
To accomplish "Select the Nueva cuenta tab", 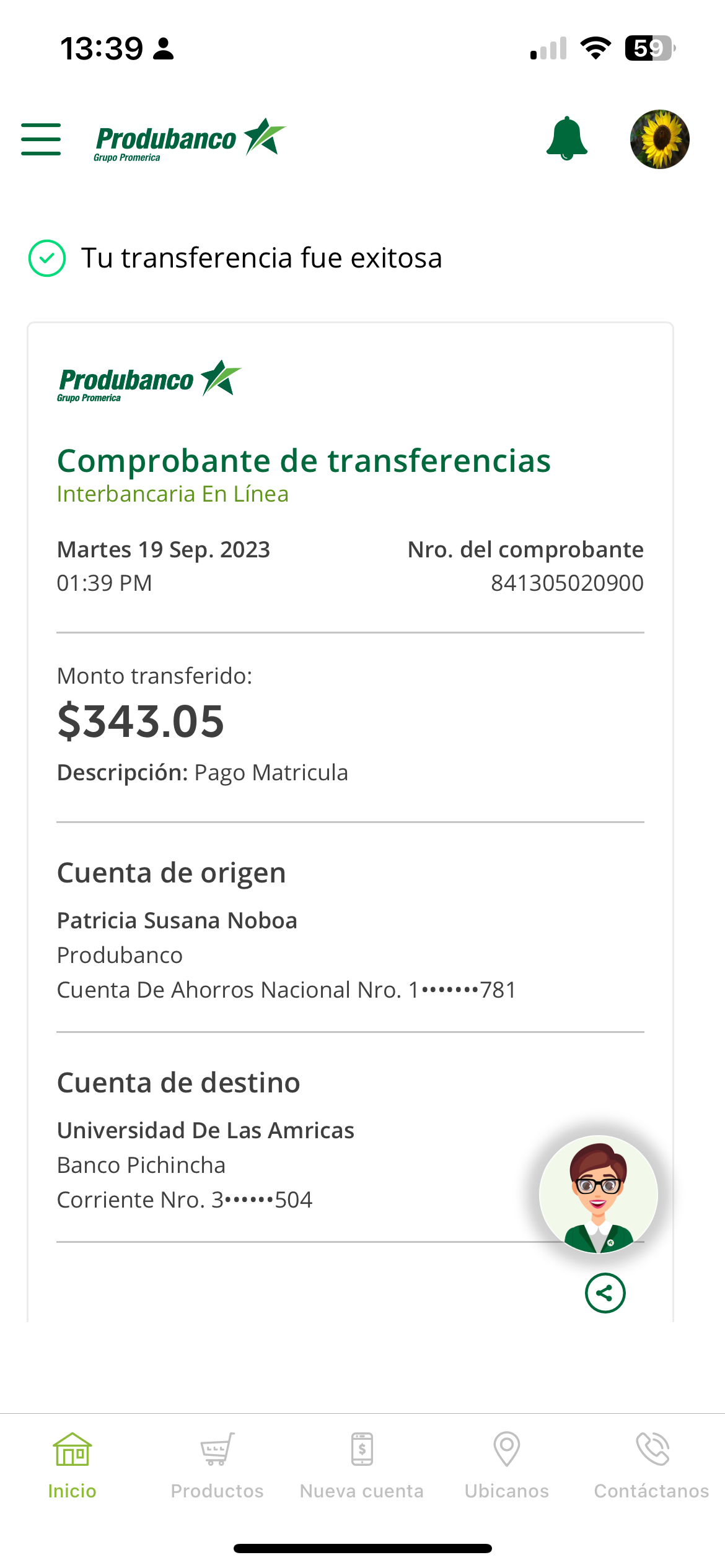I will click(x=362, y=1465).
